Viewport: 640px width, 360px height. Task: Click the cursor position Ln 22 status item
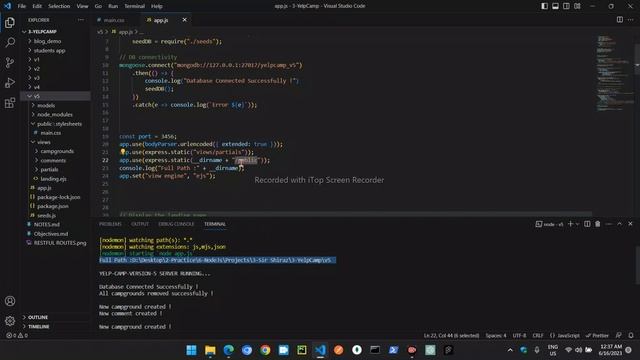[x=451, y=336]
